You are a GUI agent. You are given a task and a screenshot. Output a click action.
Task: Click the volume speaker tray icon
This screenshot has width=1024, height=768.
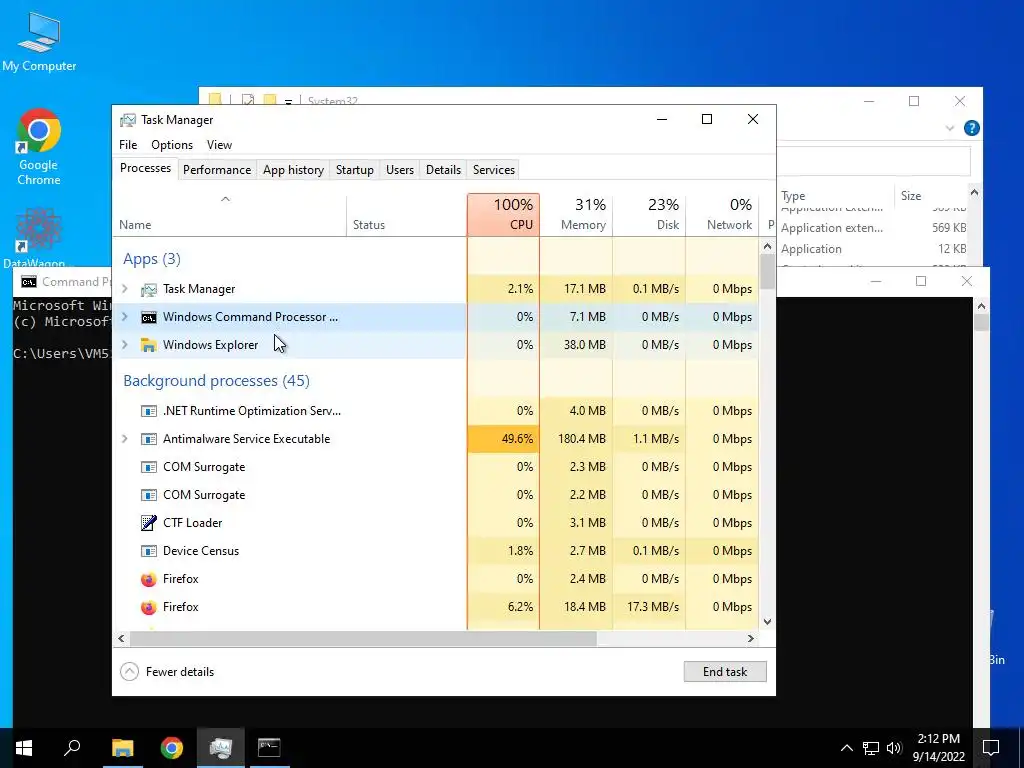(894, 748)
